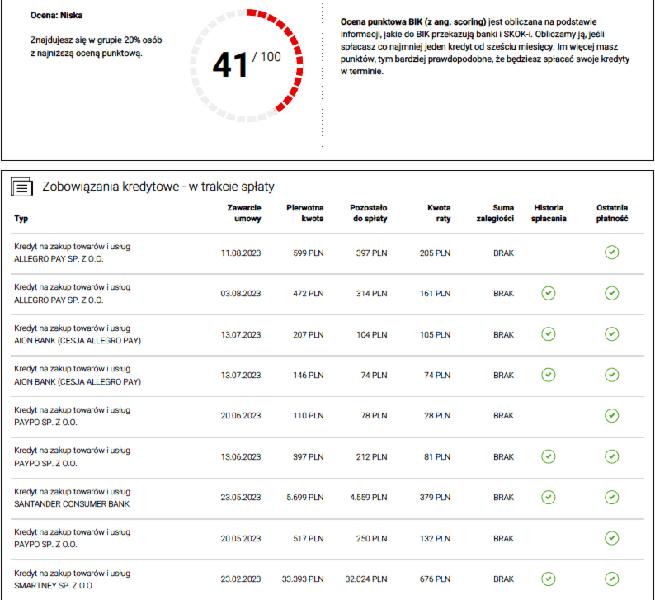Click the installment amount 161 PLN
This screenshot has width=655, height=600.
tap(435, 294)
